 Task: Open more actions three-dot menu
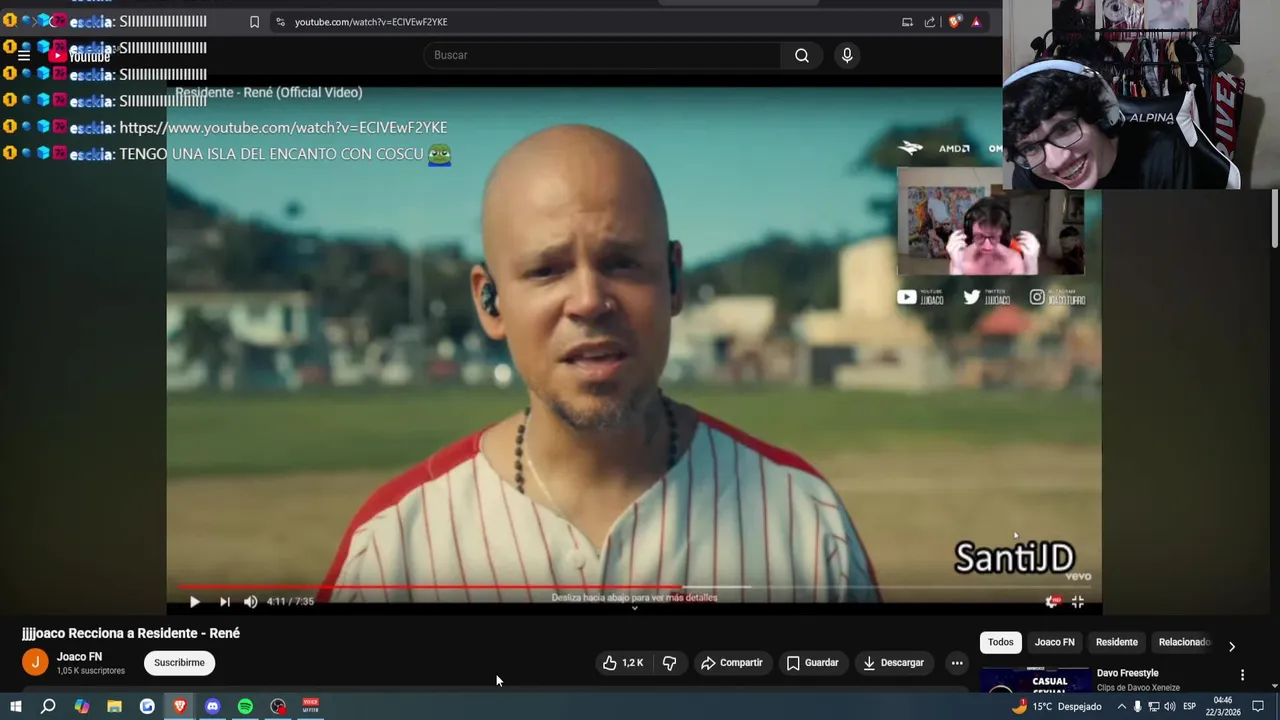[957, 663]
